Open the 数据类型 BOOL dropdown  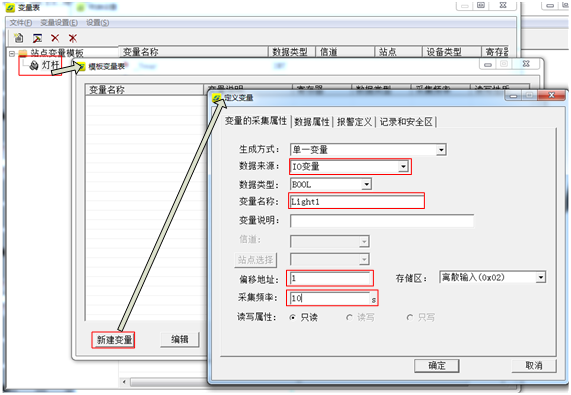tap(366, 185)
